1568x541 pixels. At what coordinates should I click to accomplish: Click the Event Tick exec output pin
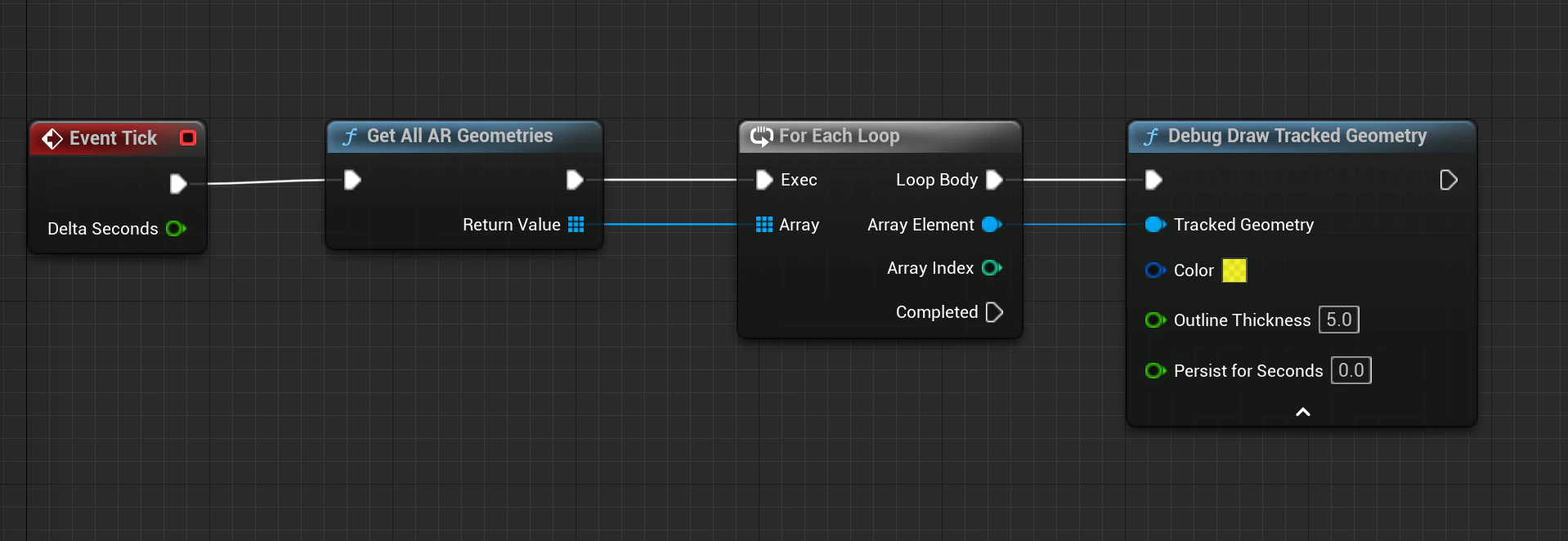(x=177, y=184)
